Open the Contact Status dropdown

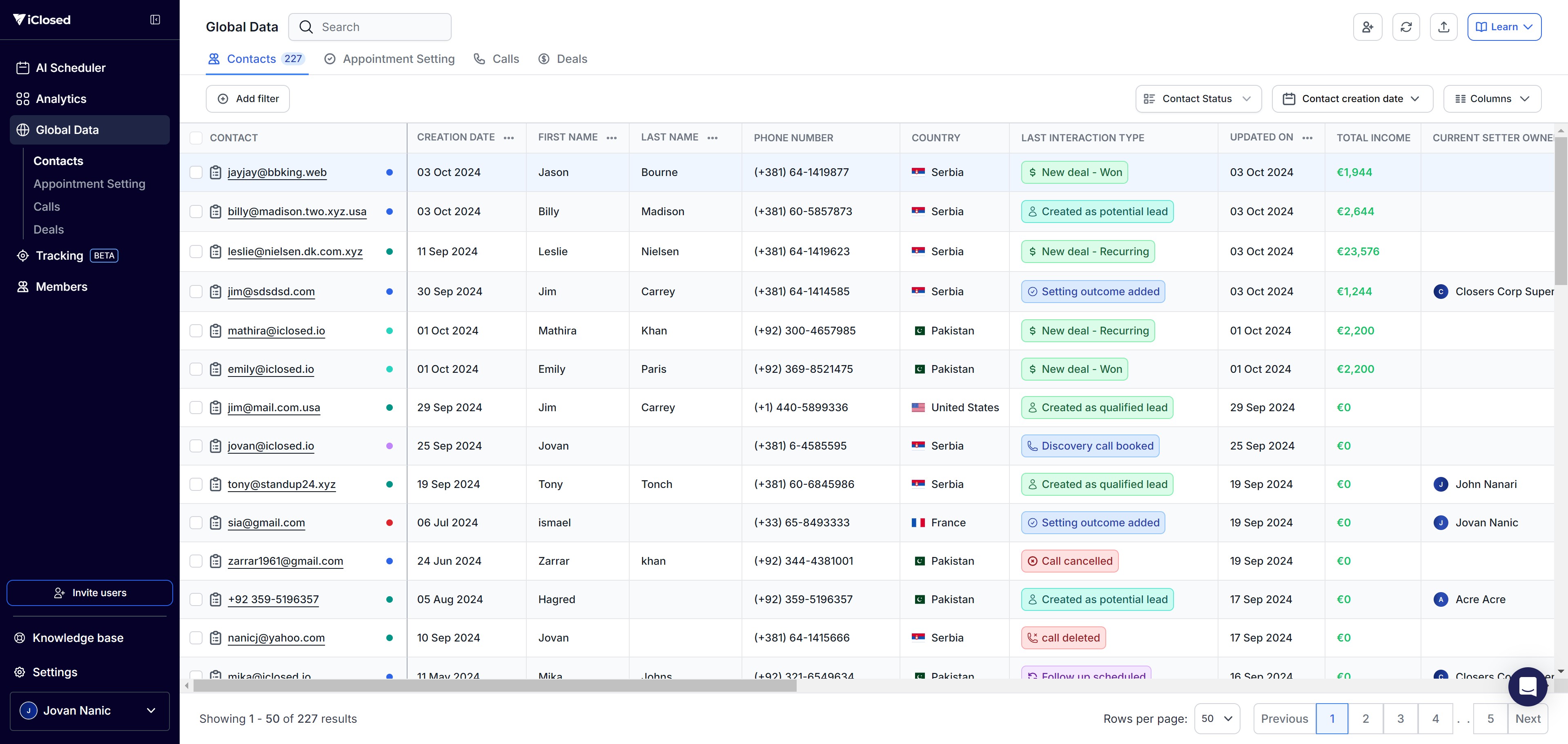[x=1197, y=99]
